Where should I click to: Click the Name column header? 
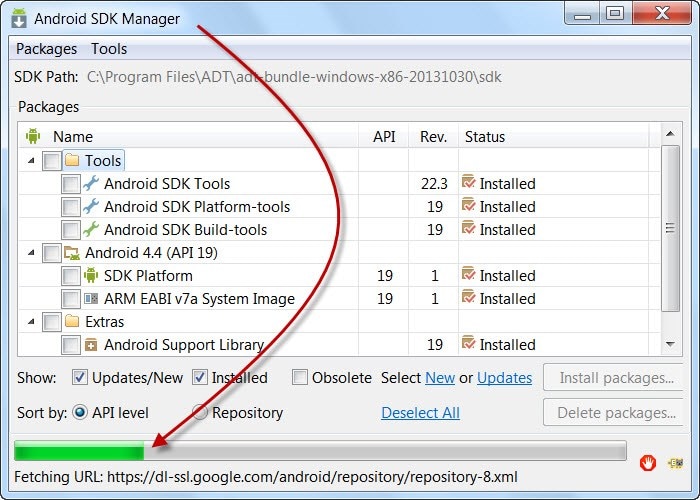tap(188, 136)
